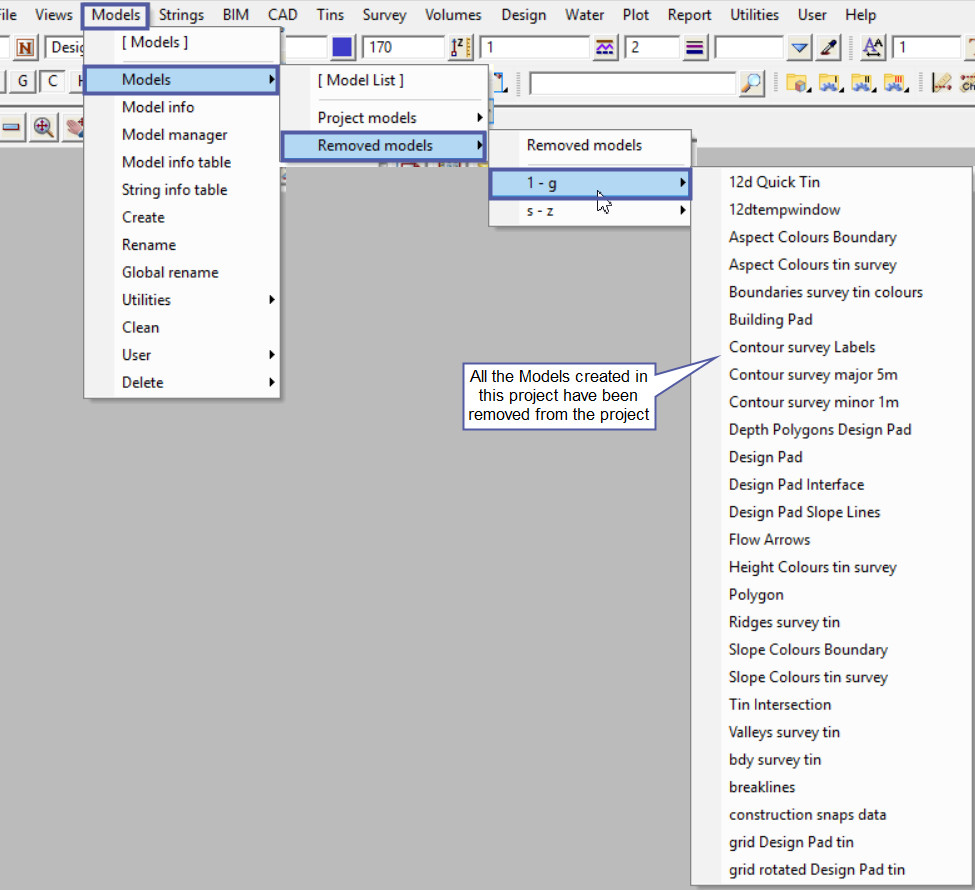Open the Help menu
This screenshot has width=975, height=890.
(860, 15)
